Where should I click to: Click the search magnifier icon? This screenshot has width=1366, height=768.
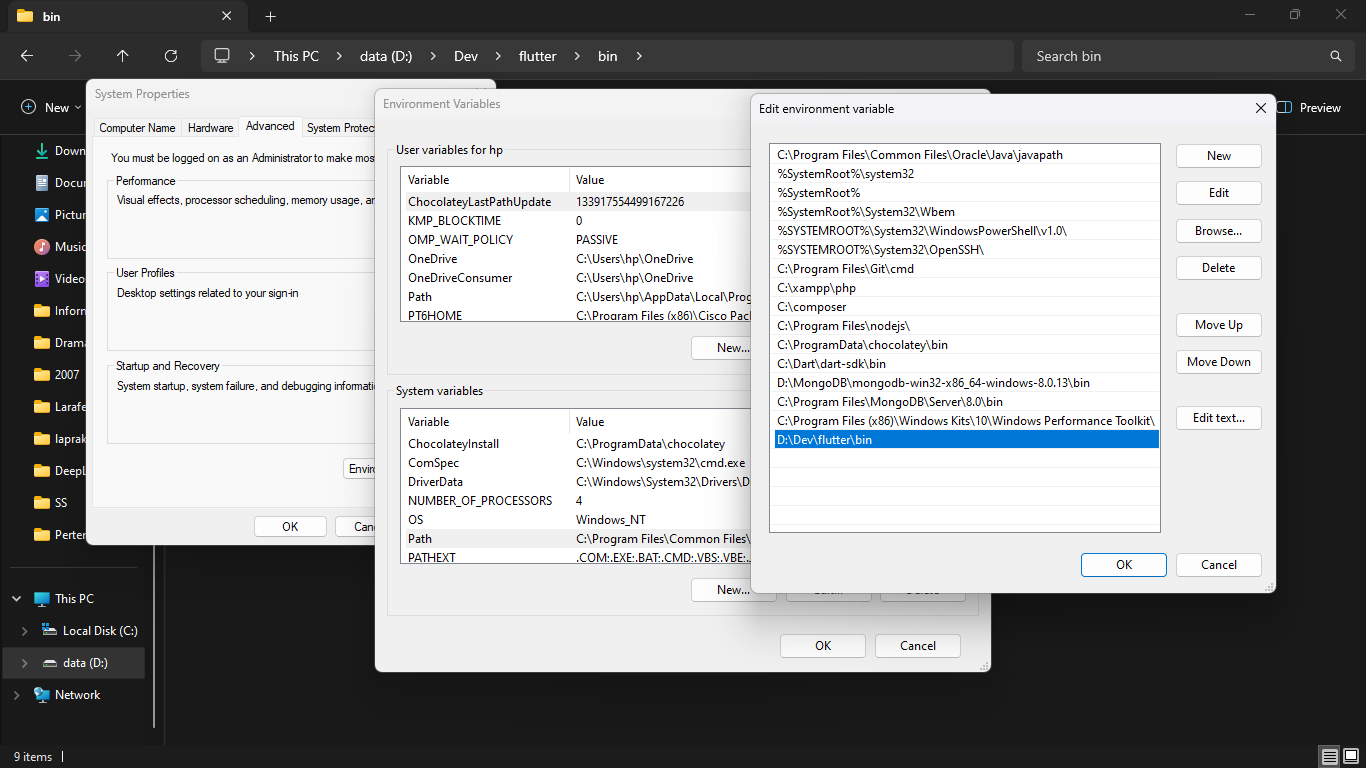pos(1335,56)
